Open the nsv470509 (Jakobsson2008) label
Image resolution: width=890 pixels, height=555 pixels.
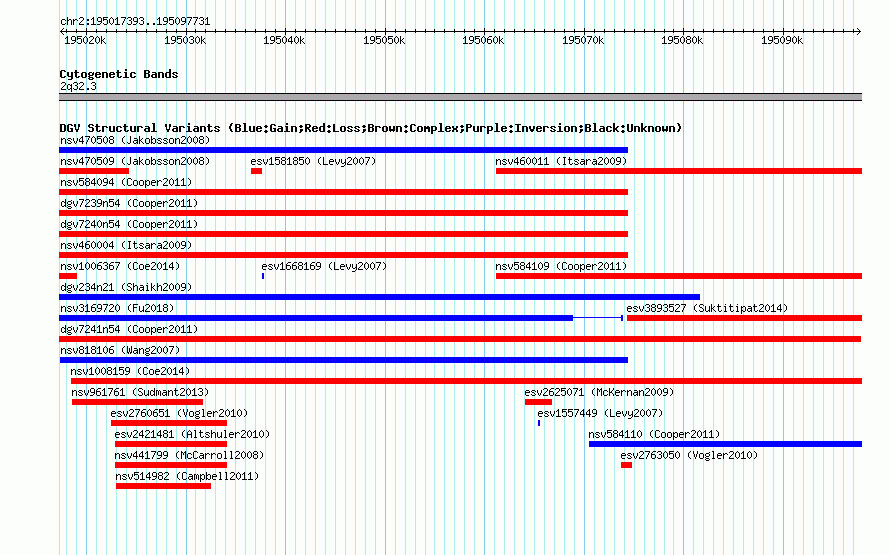[135, 161]
